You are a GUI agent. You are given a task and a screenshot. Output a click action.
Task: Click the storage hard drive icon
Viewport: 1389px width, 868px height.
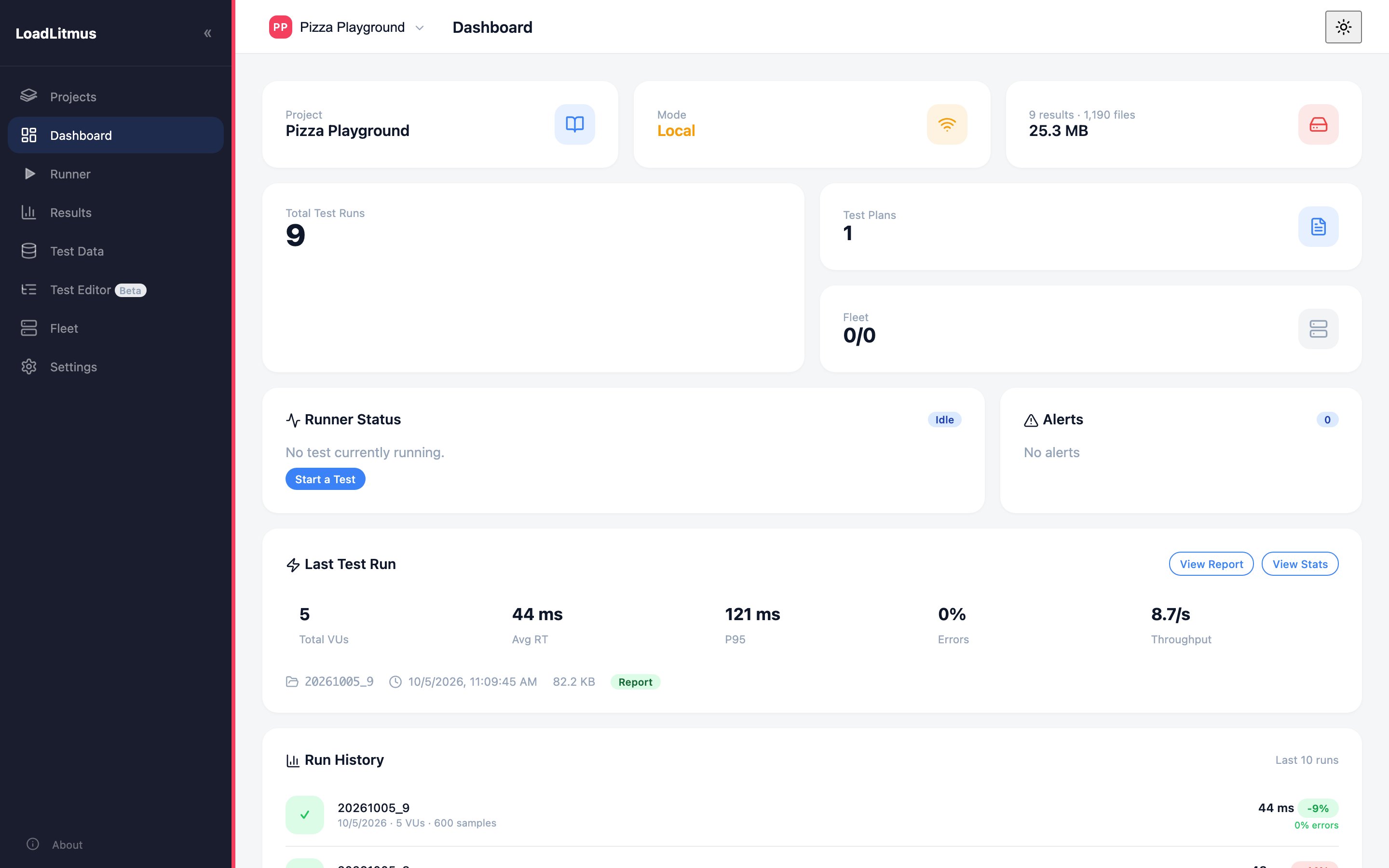1319,124
